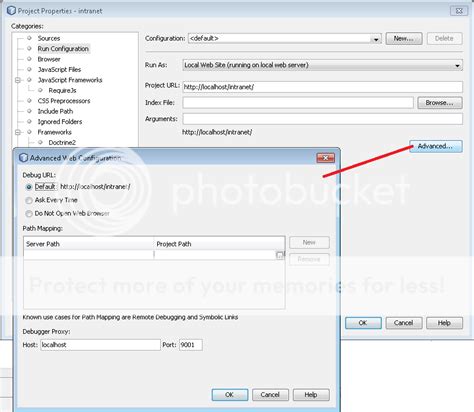Click Remove path mapping button
Viewport: 474px width, 412px height.
[309, 259]
